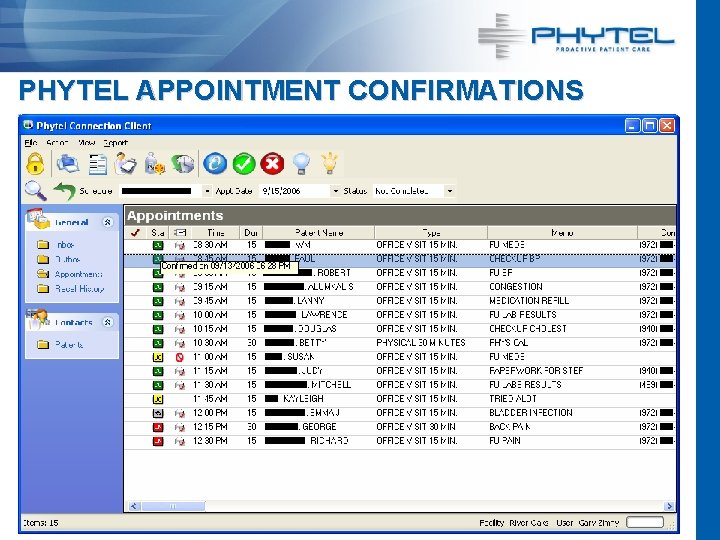
Task: Click the blue globe browser icon
Action: (x=215, y=163)
